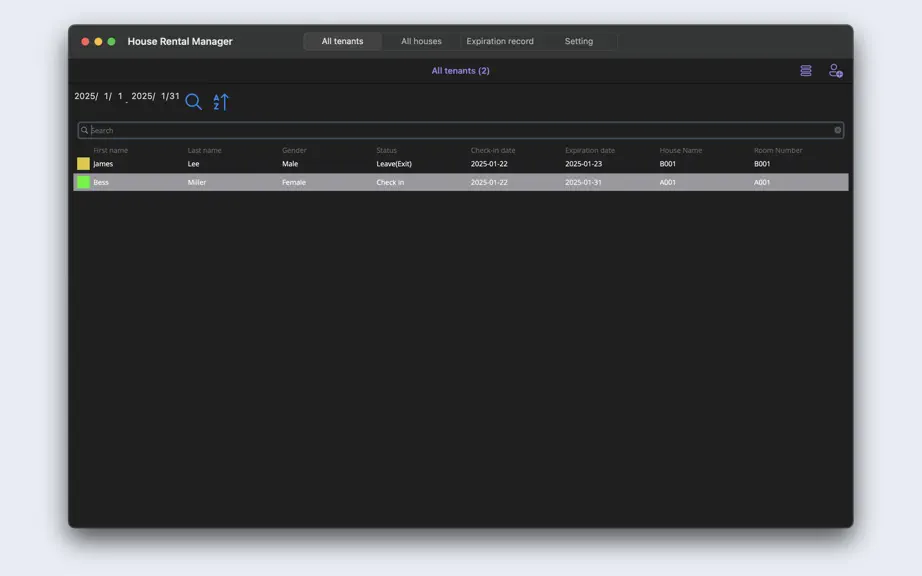Click the last name Lee cell
Screen dimensions: 922x576
click(x=193, y=164)
